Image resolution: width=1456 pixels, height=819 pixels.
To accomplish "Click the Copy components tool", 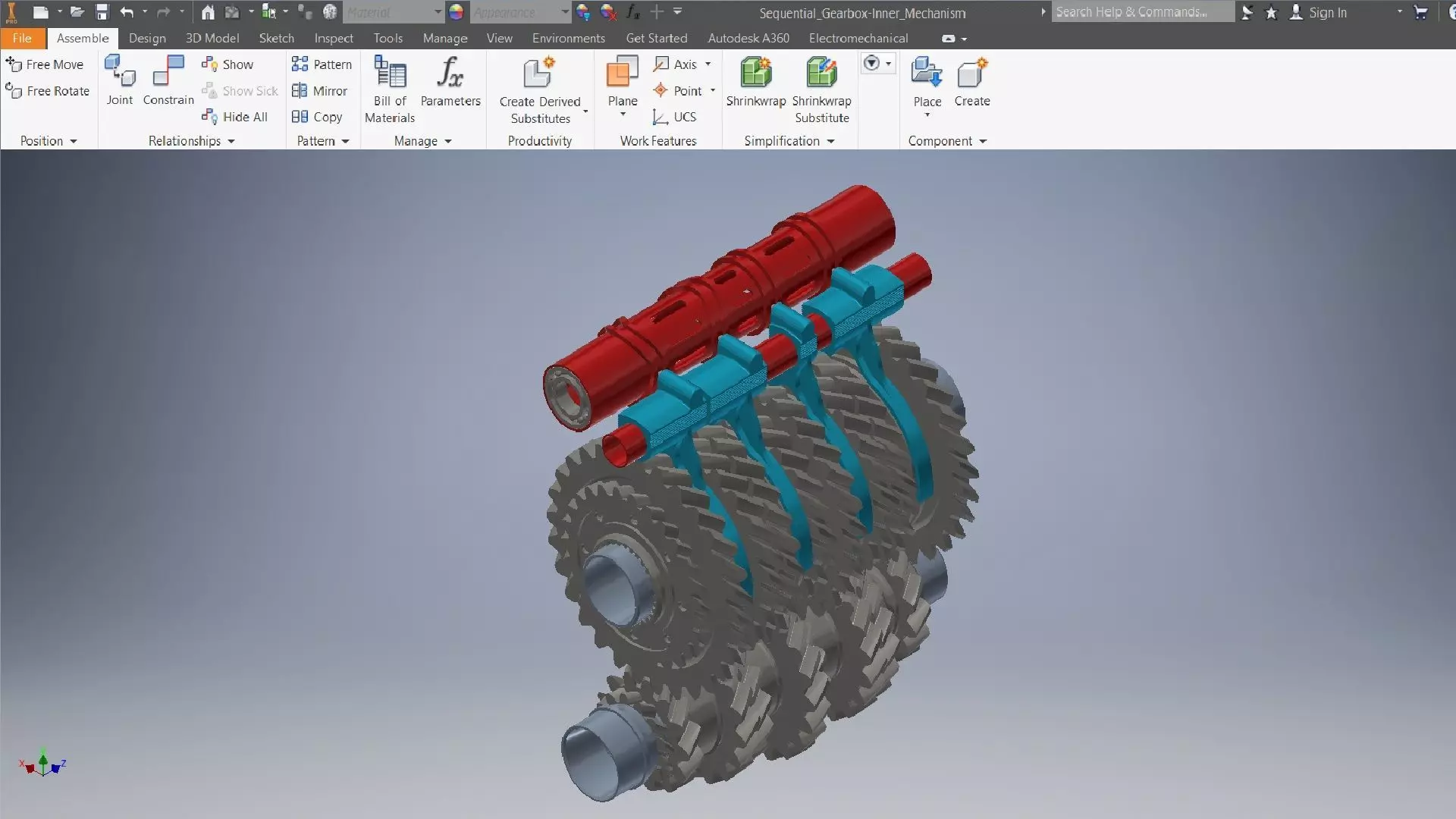I will 317,117.
